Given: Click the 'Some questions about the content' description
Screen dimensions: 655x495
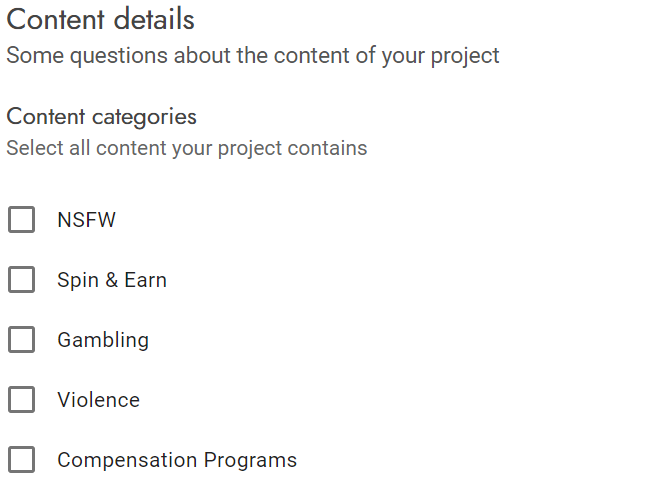Looking at the screenshot, I should [253, 55].
